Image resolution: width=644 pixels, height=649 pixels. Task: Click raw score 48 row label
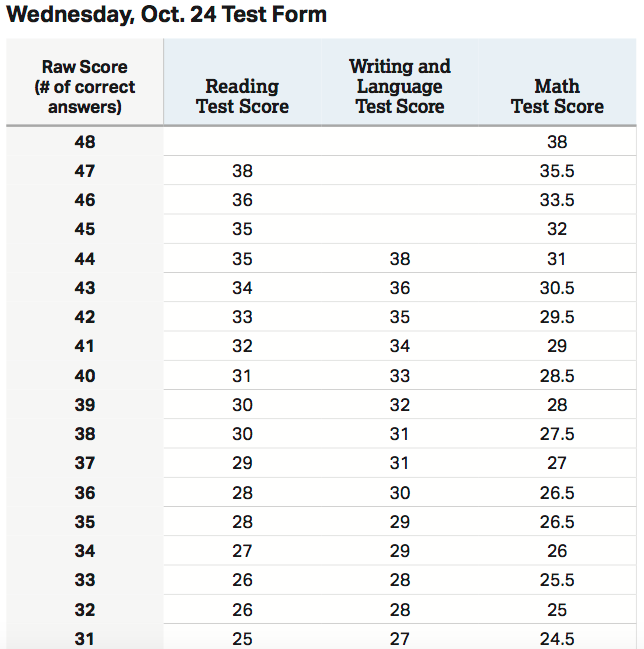coord(84,142)
